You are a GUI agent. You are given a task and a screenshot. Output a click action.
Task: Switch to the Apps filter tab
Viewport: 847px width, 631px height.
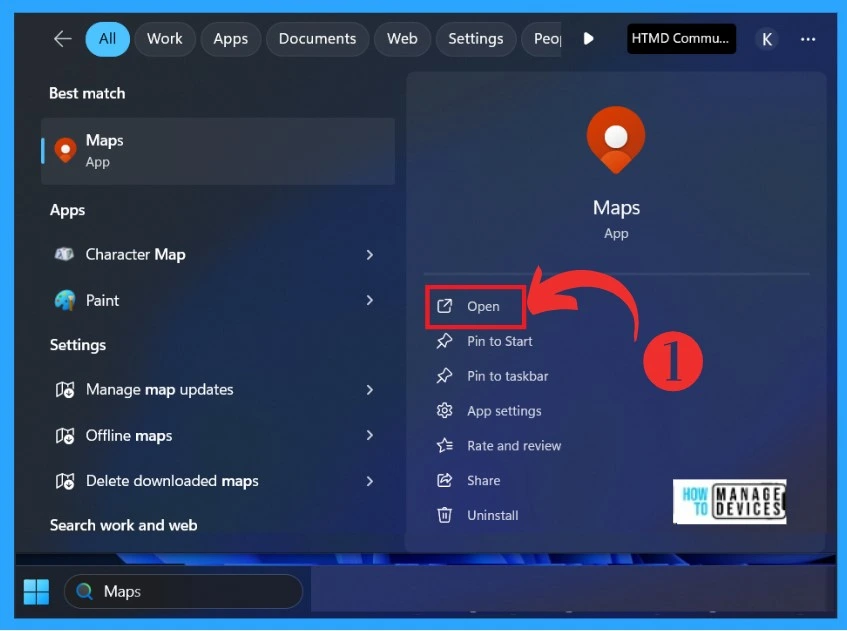(231, 39)
